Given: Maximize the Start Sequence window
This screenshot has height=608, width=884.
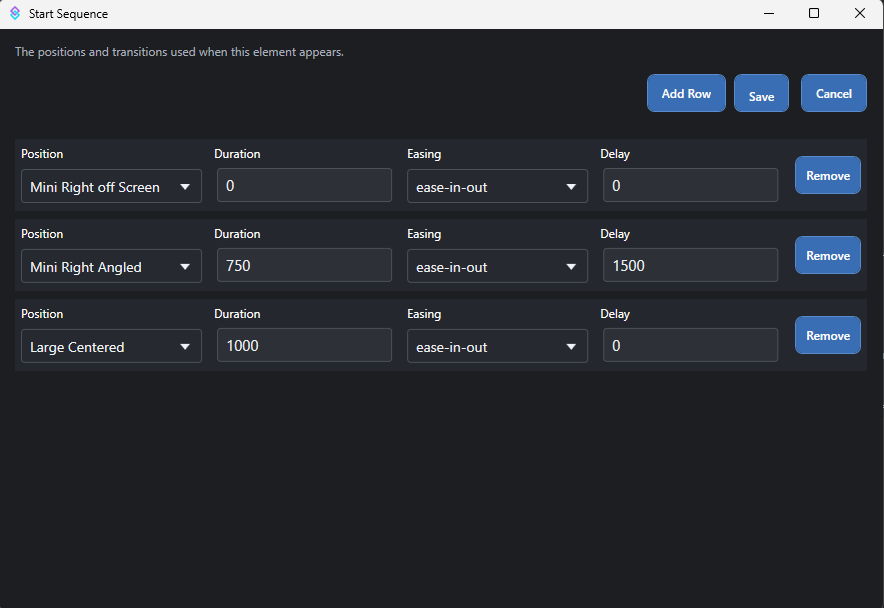Looking at the screenshot, I should [814, 13].
